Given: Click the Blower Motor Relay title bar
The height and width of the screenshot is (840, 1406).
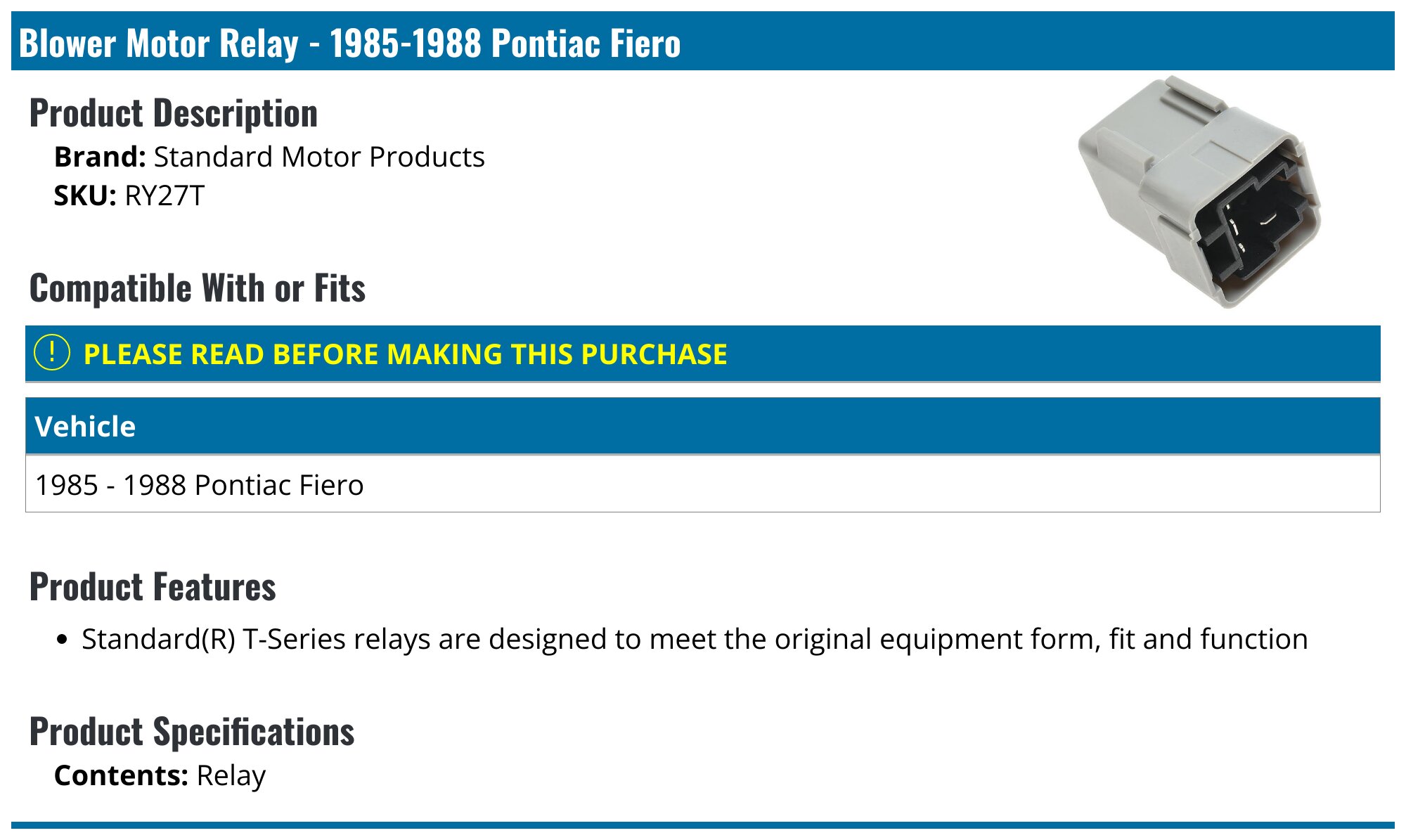Looking at the screenshot, I should click(703, 41).
